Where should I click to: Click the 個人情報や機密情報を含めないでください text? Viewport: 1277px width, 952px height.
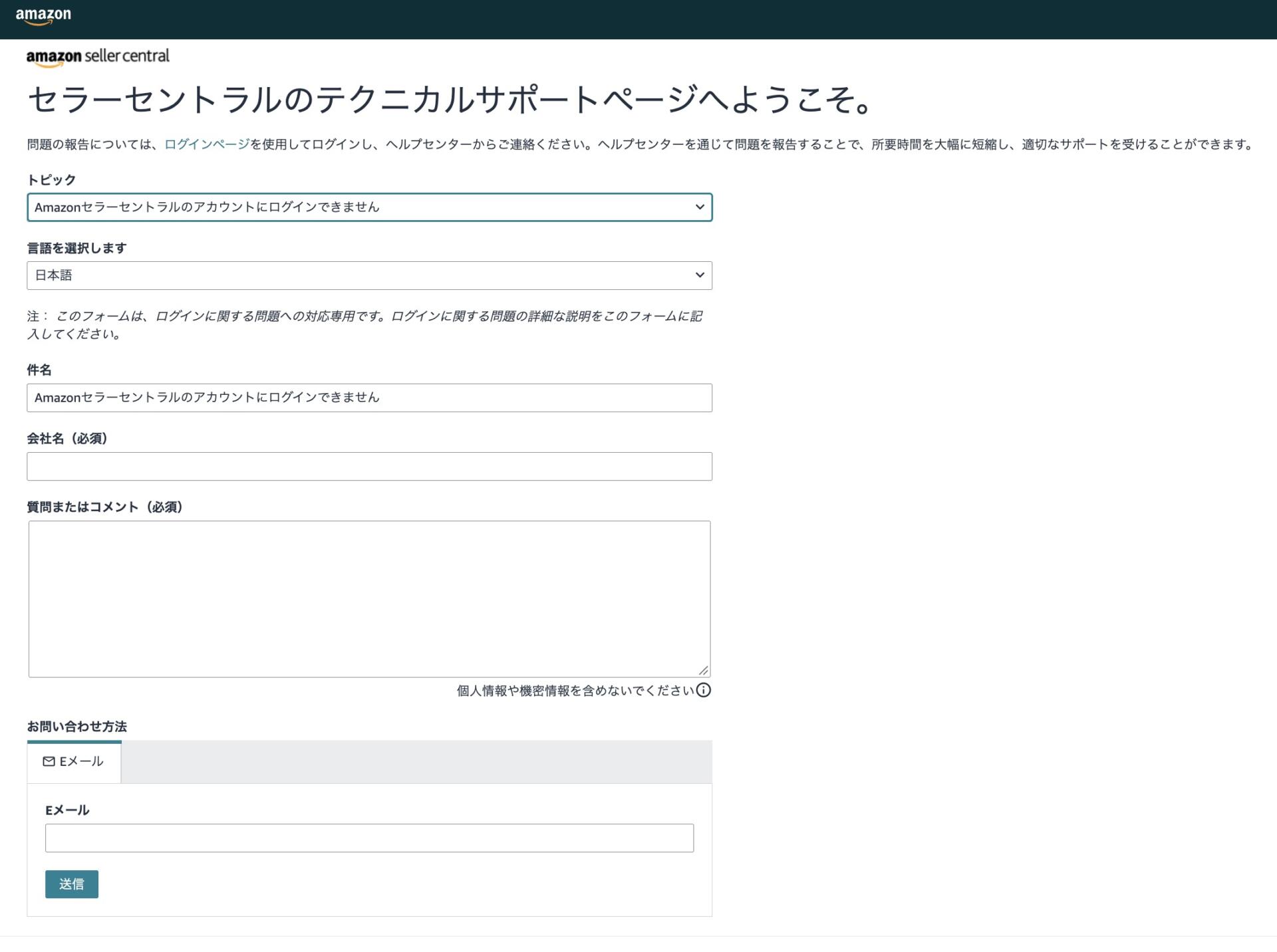point(575,691)
